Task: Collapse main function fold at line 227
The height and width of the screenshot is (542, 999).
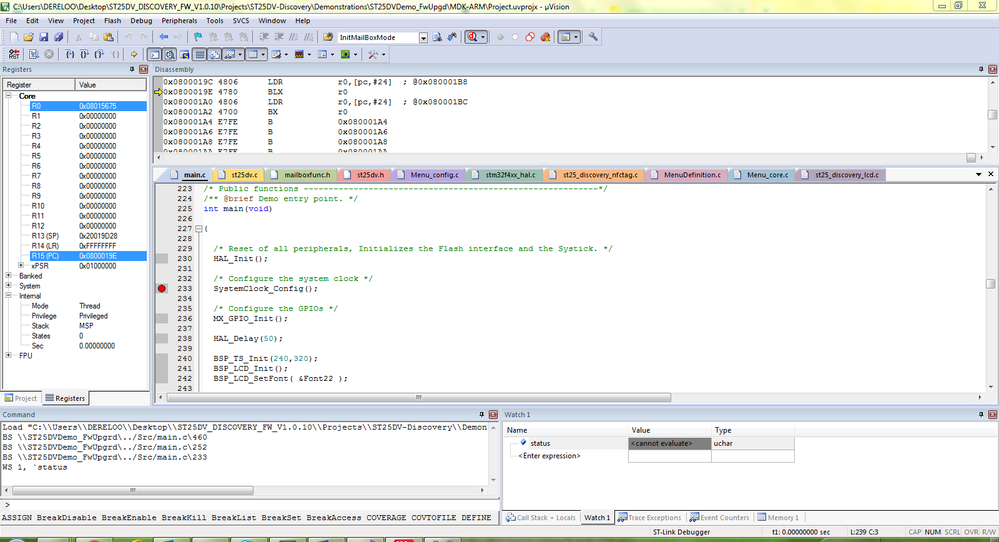Action: tap(199, 229)
